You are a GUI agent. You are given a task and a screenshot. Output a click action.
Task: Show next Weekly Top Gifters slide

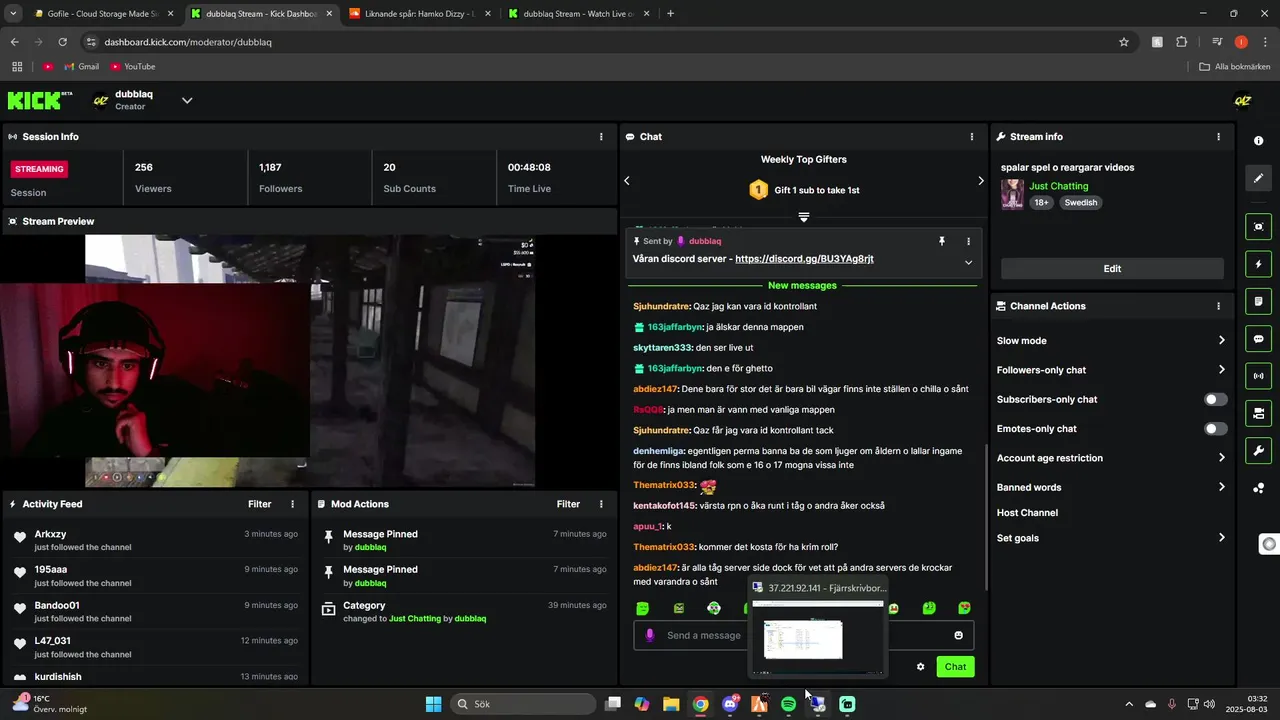pos(980,181)
